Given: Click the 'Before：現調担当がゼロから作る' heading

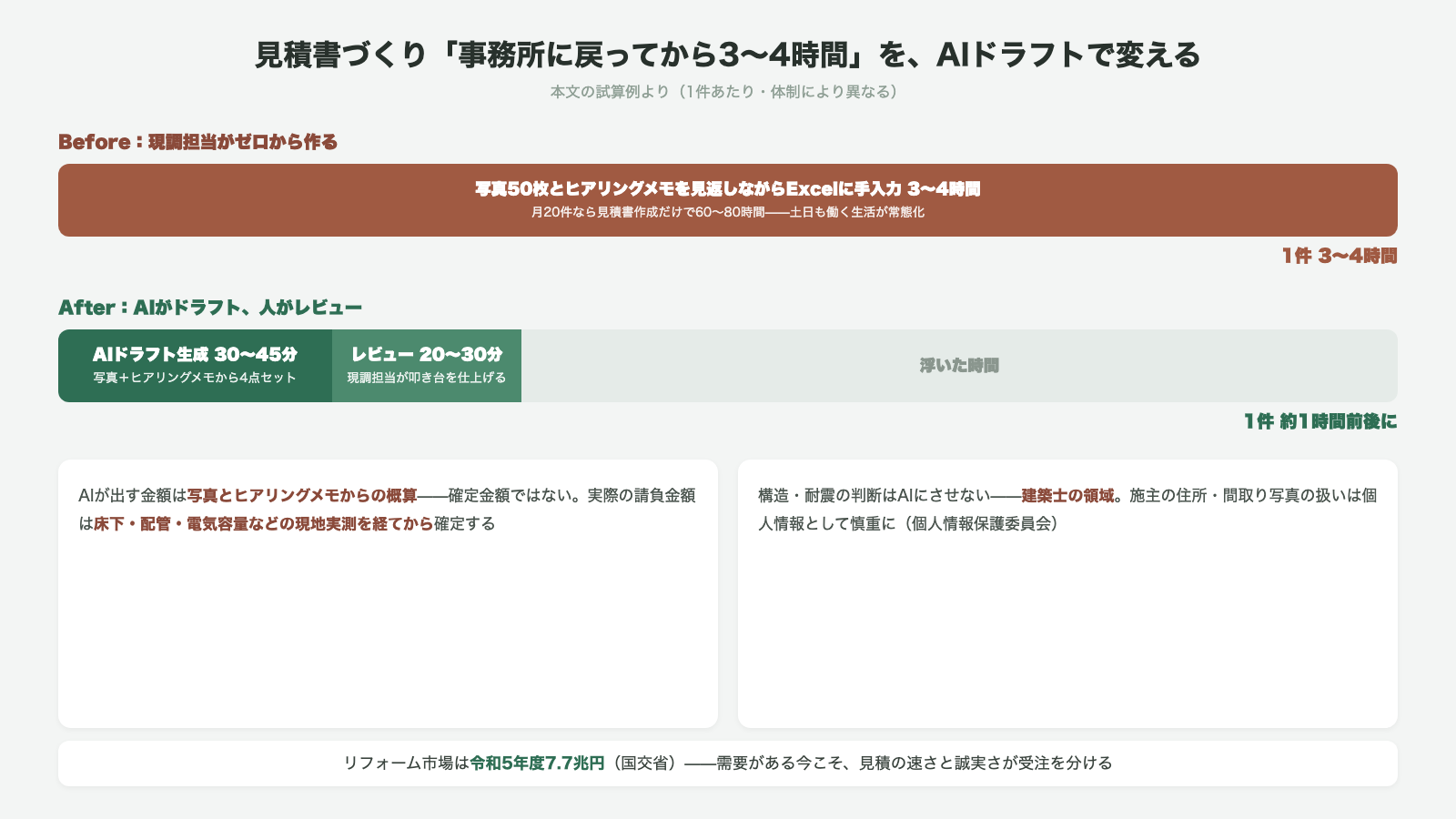Looking at the screenshot, I should pos(197,142).
